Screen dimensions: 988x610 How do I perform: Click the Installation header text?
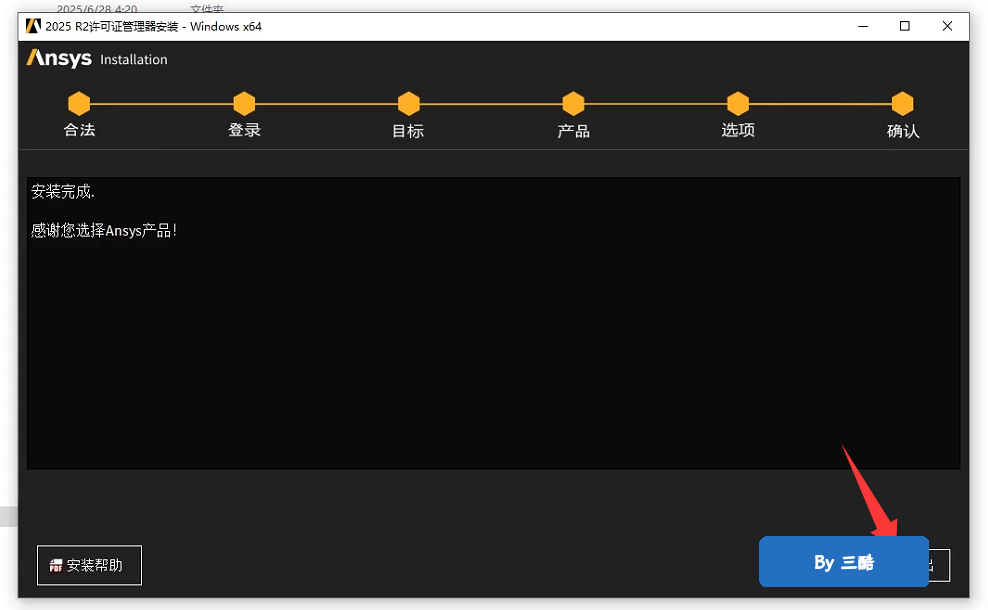click(x=134, y=60)
